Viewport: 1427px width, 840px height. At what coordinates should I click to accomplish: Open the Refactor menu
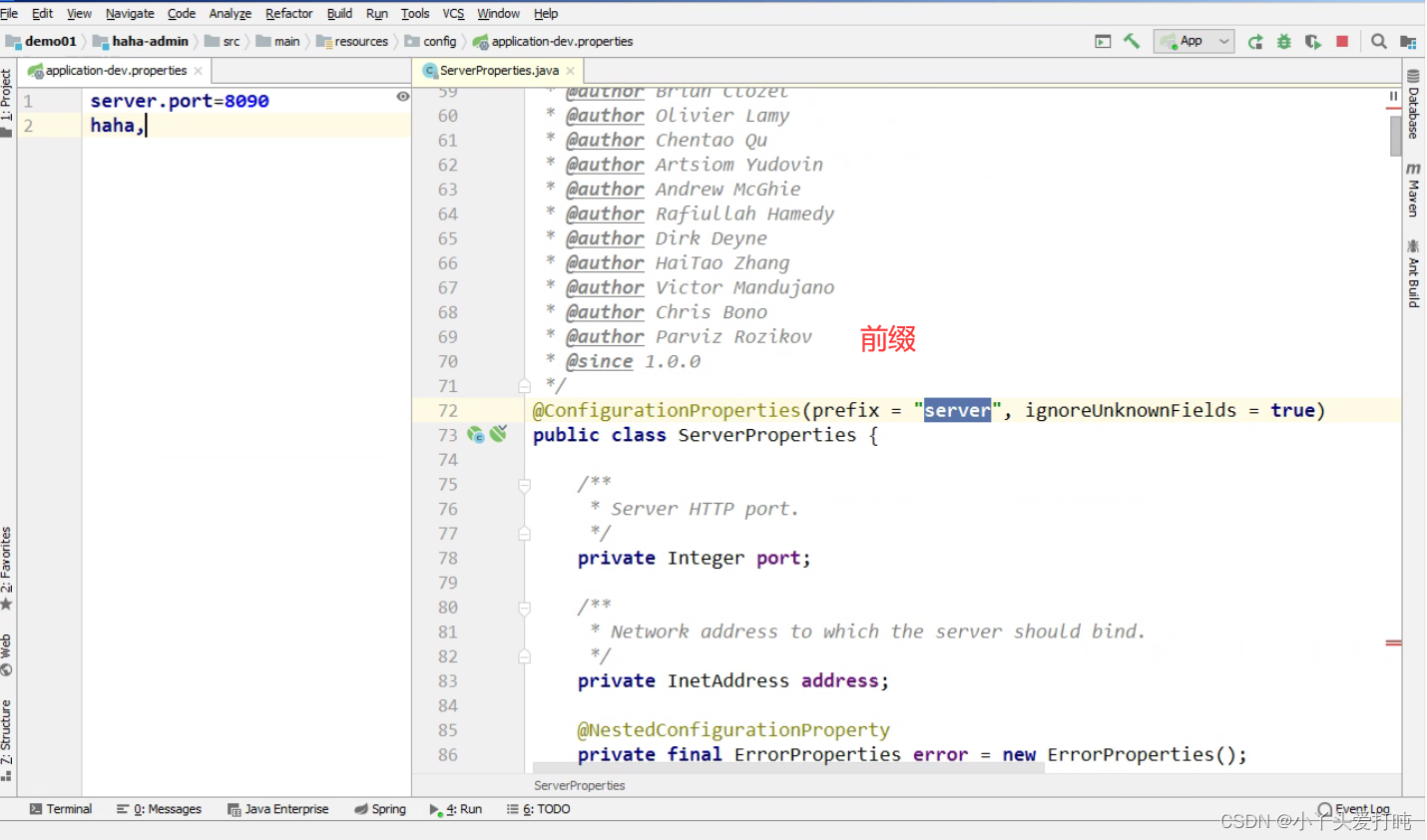pos(289,13)
